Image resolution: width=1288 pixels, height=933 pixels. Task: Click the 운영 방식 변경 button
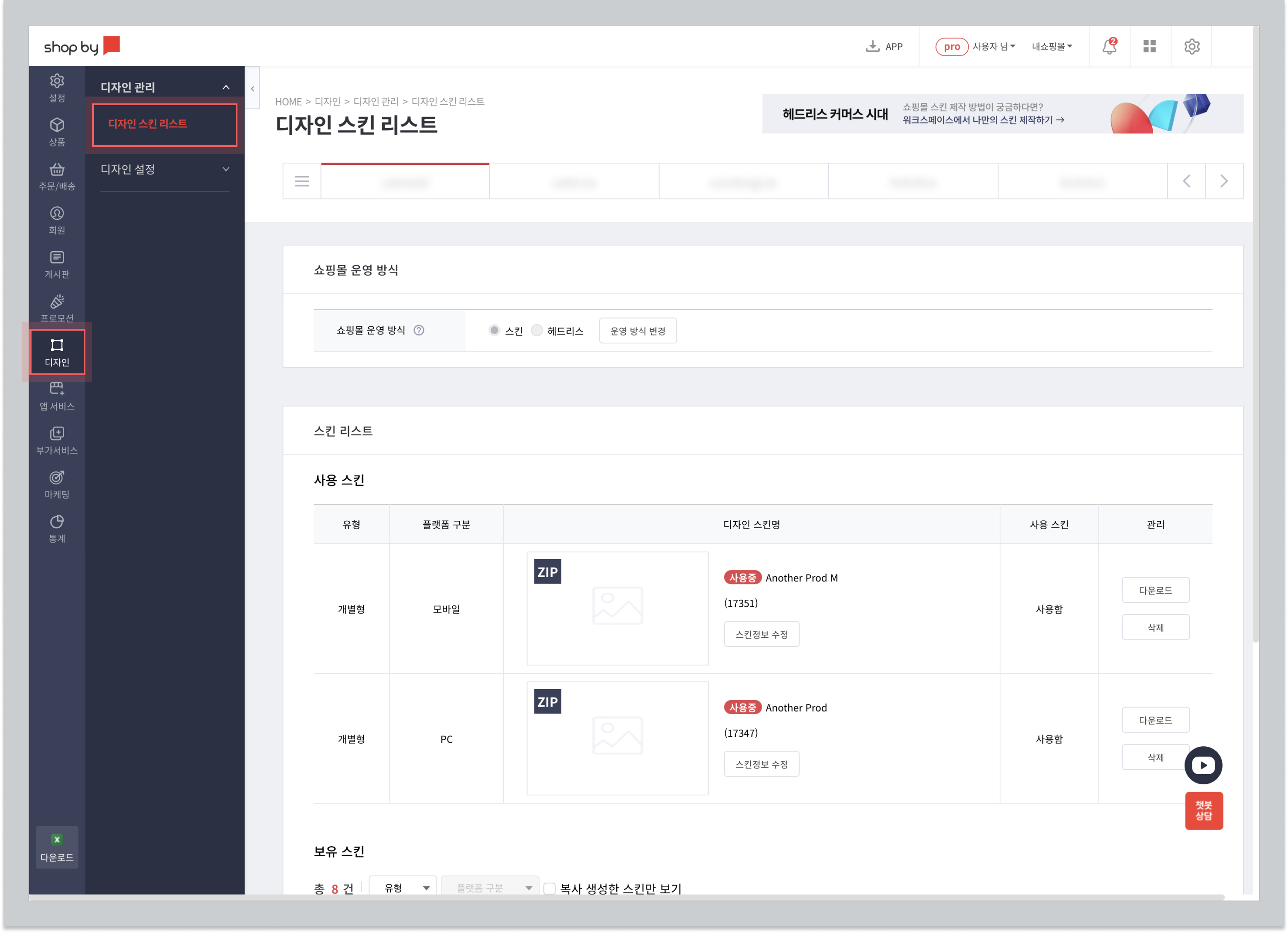click(637, 331)
